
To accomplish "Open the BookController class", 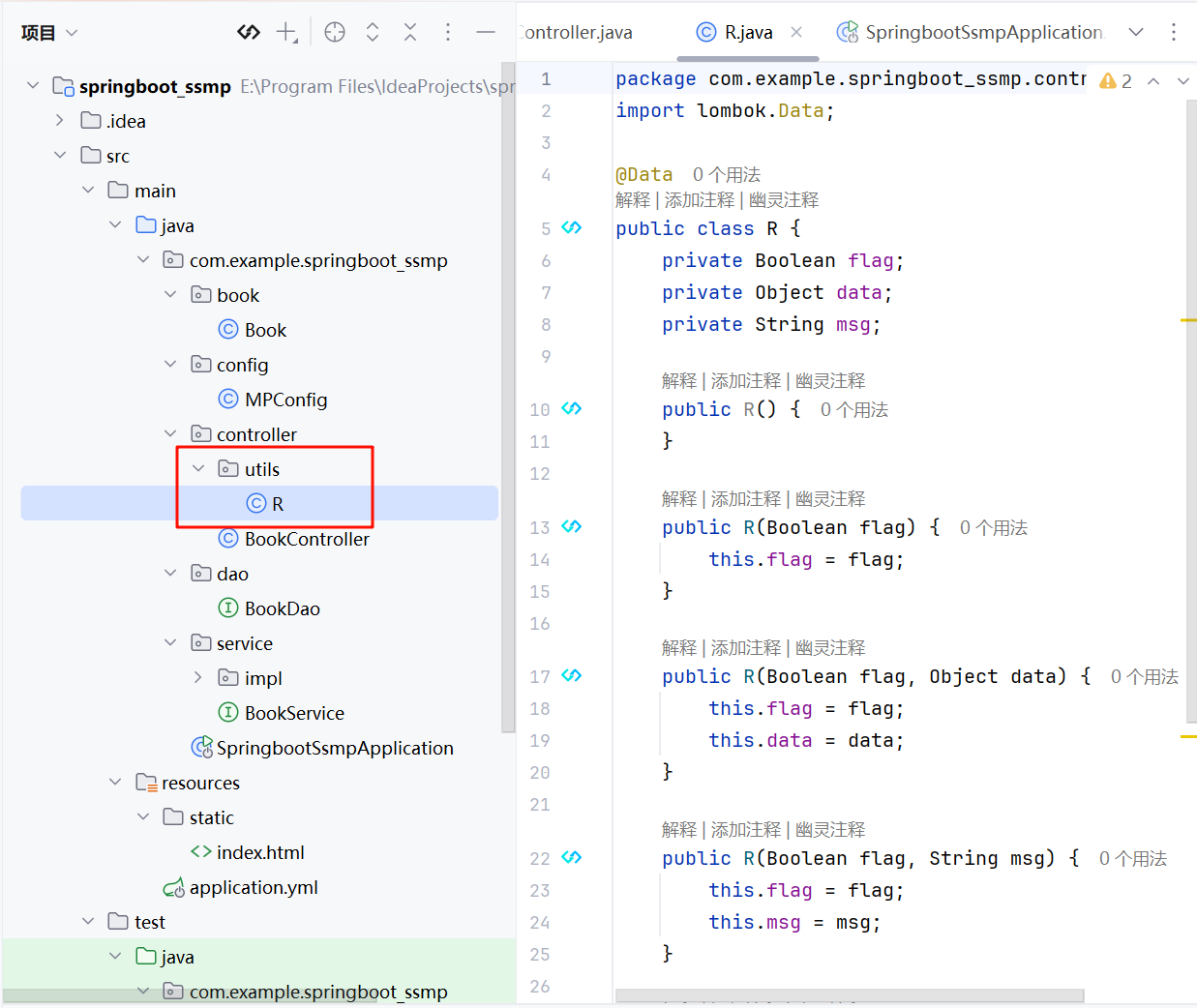I will 294,539.
